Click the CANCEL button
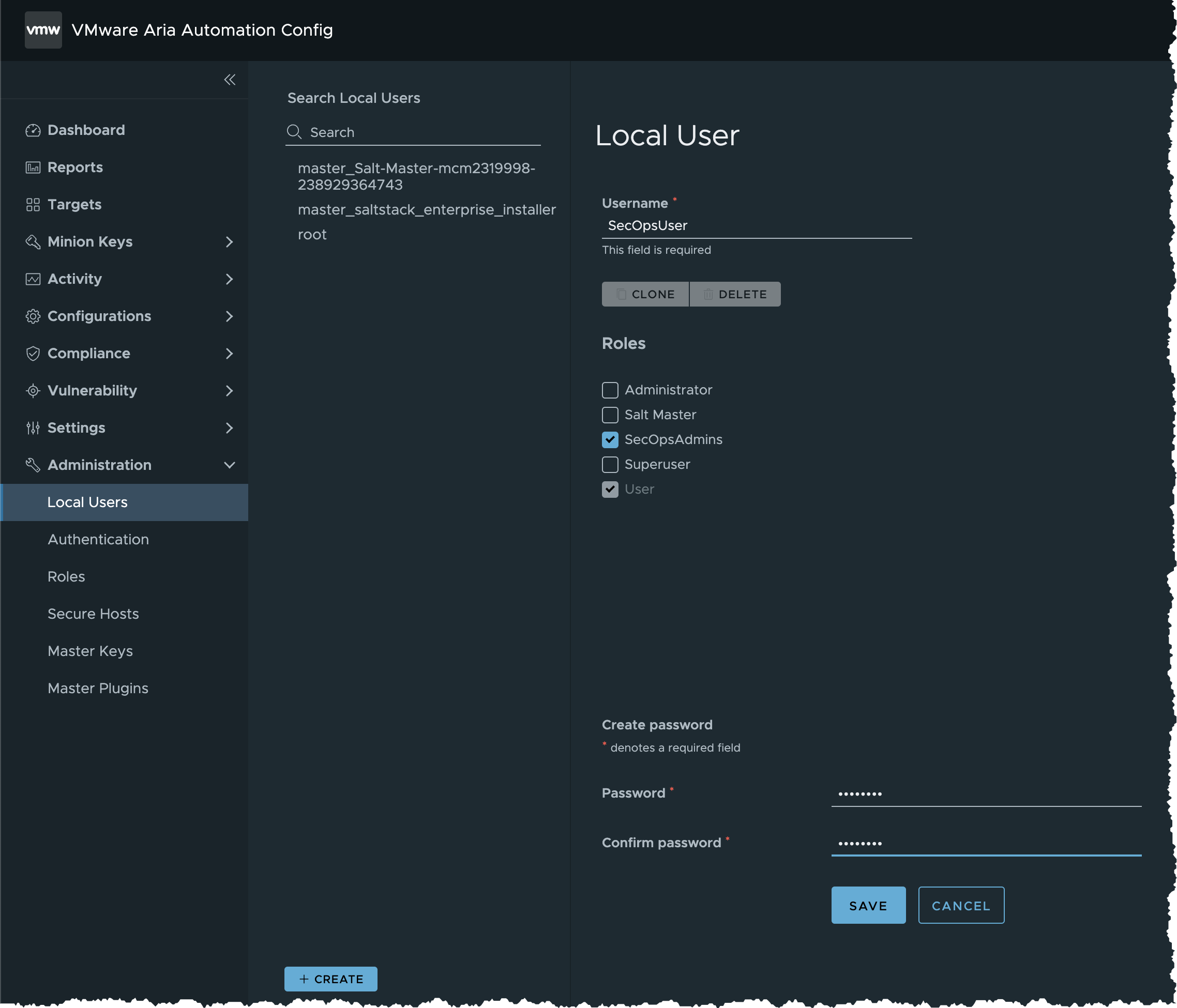The height and width of the screenshot is (1008, 1177). 961,905
